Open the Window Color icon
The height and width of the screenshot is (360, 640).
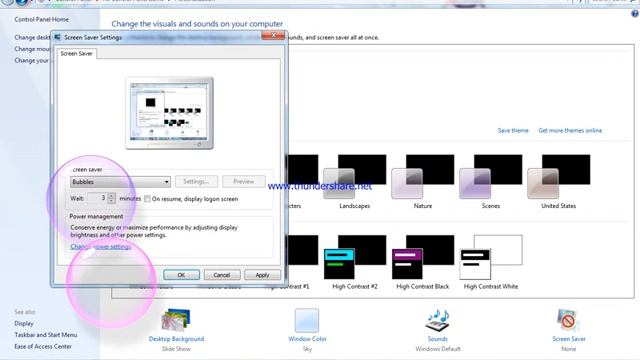307,320
